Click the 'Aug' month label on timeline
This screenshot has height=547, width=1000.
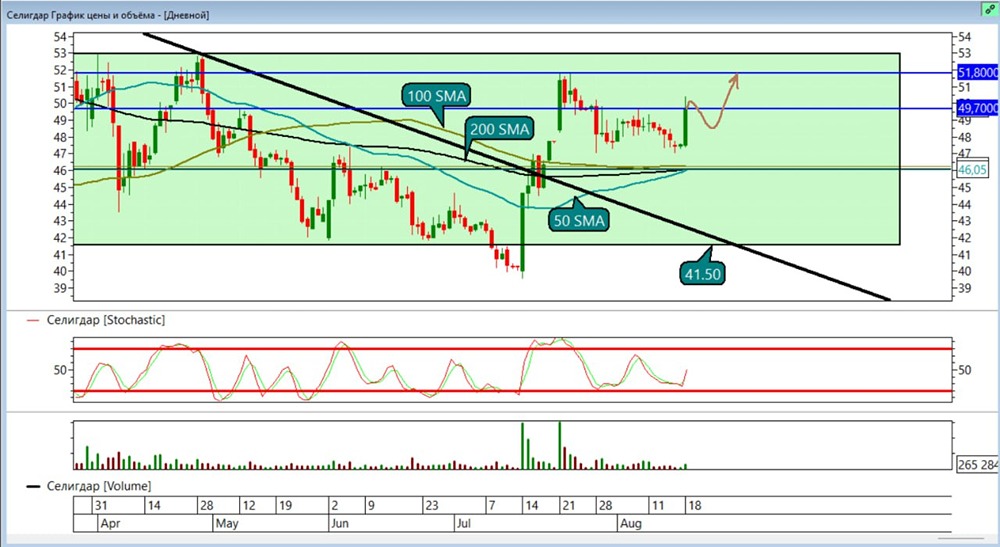pos(631,523)
